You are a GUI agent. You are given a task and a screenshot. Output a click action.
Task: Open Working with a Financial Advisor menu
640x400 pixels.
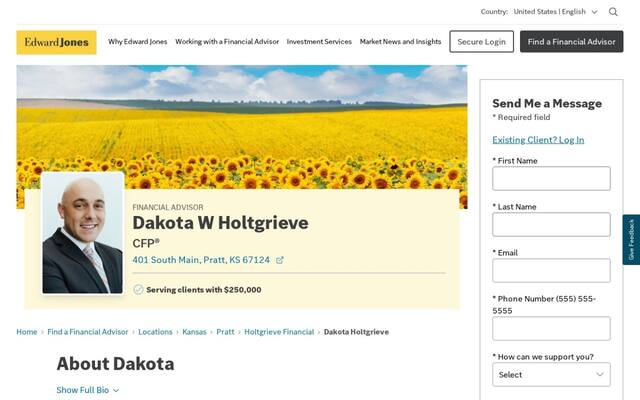click(227, 42)
